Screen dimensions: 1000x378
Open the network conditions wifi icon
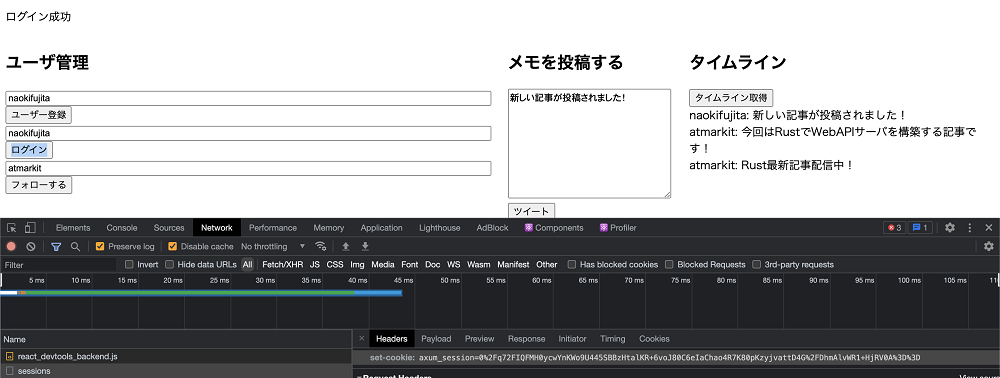(x=321, y=246)
